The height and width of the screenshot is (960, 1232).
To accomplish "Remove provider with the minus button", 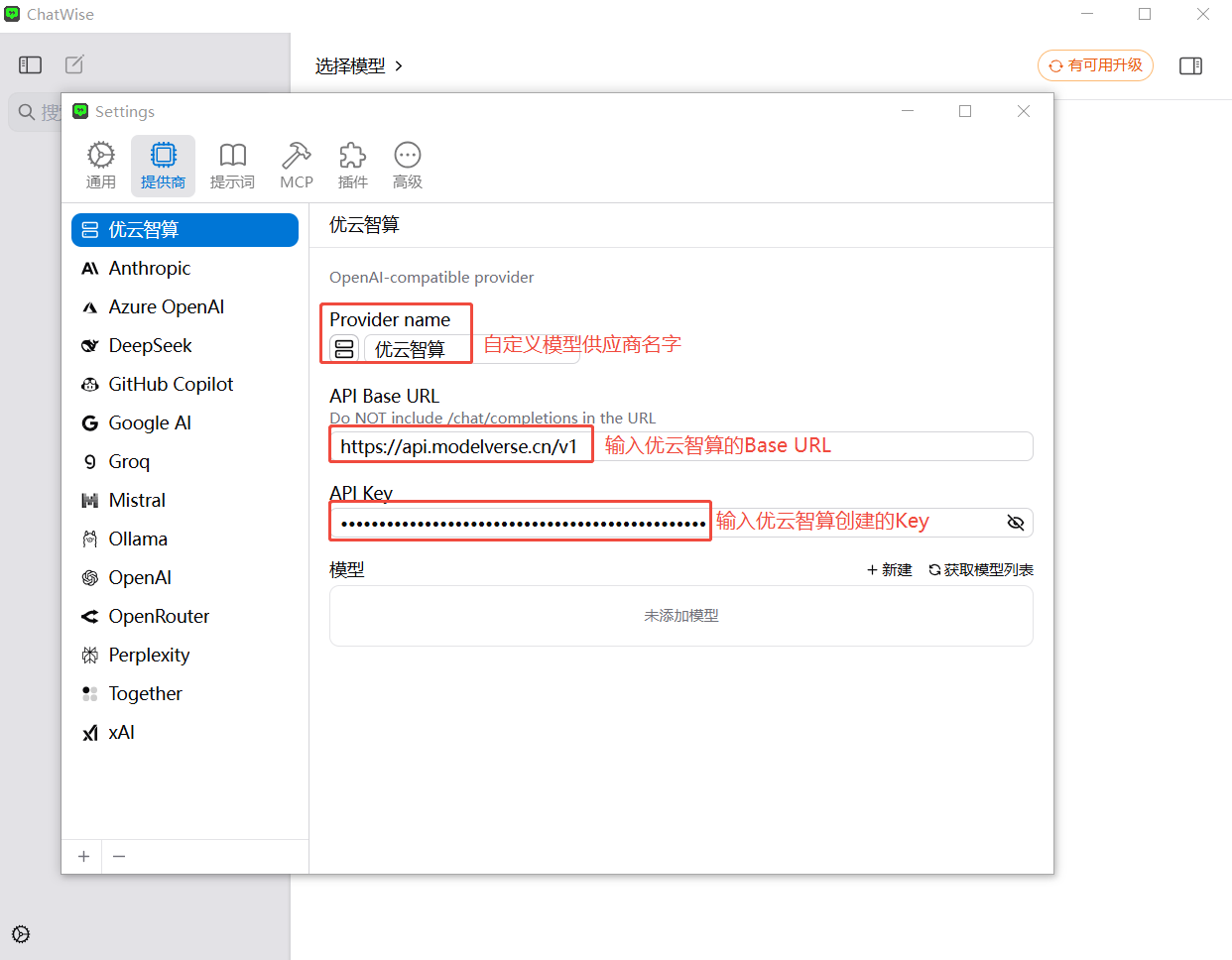I will click(119, 857).
